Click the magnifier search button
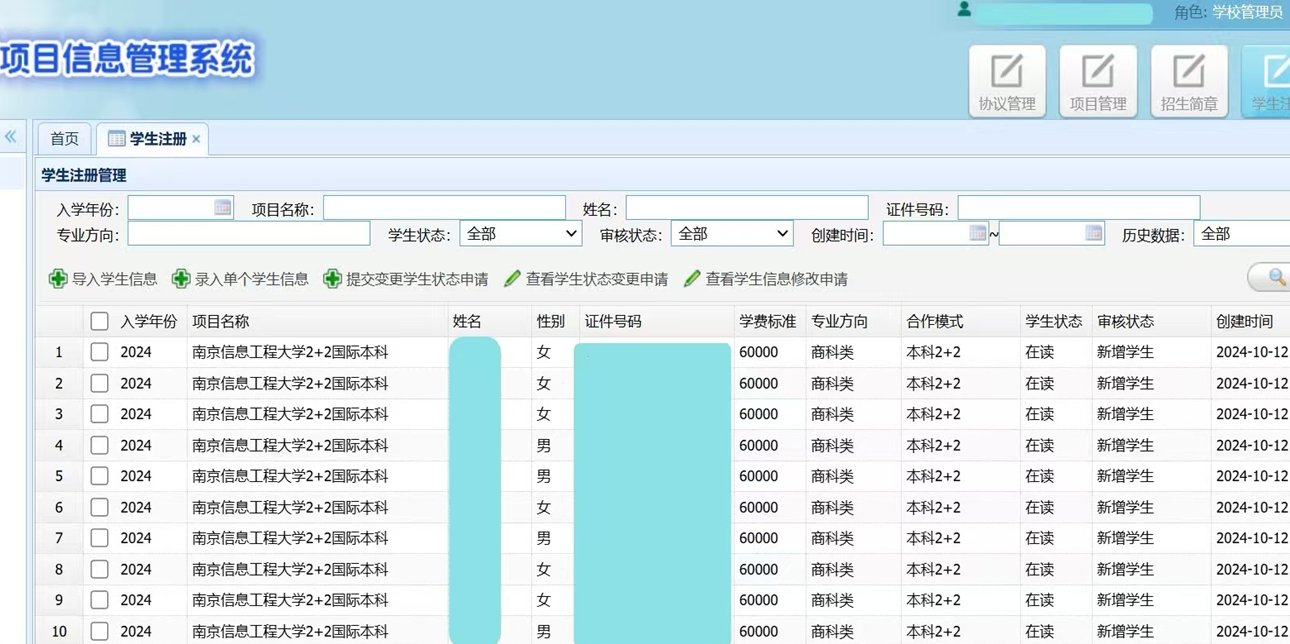Image resolution: width=1290 pixels, height=644 pixels. click(1275, 278)
